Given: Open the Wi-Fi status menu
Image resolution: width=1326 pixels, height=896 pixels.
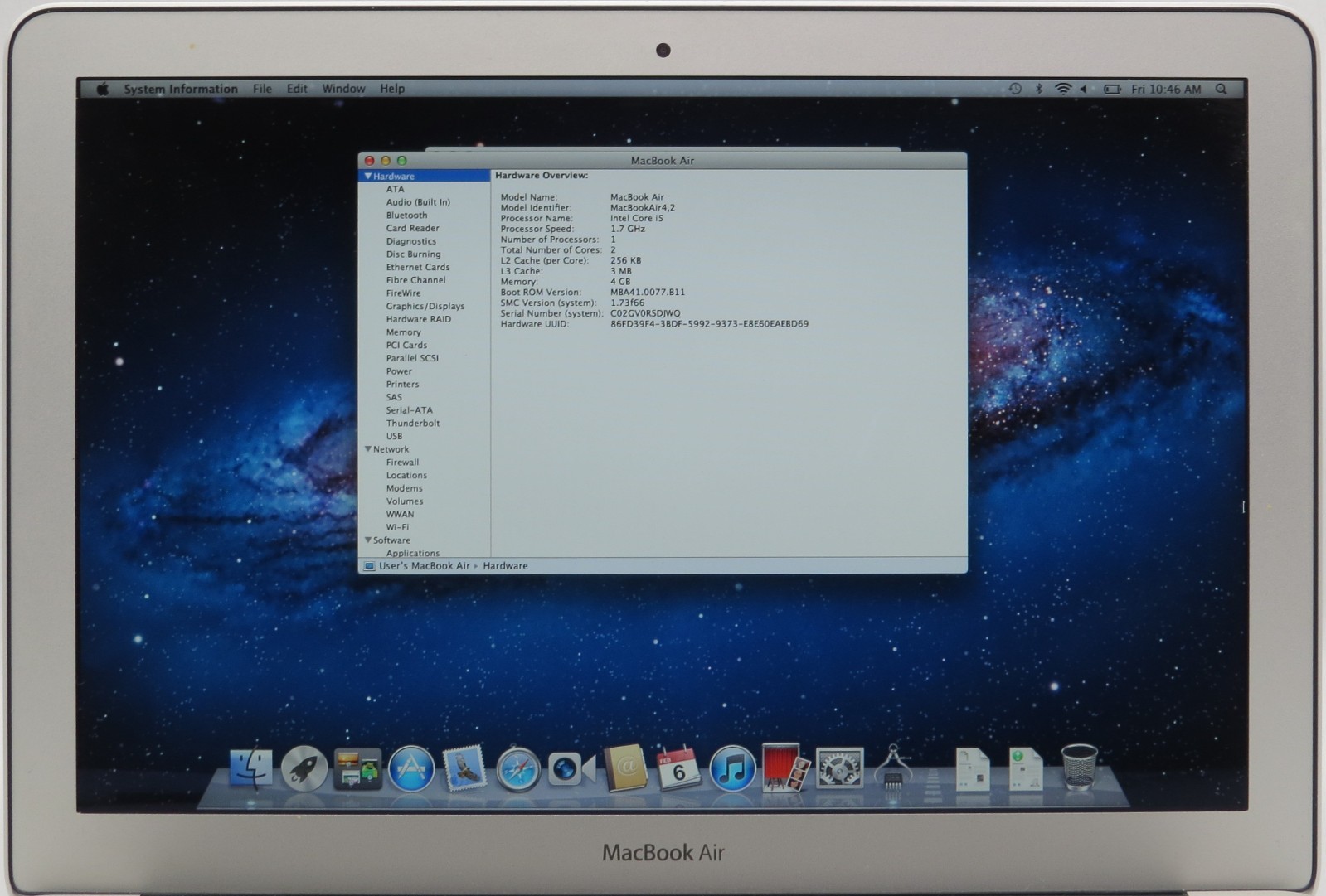Looking at the screenshot, I should (x=1062, y=89).
